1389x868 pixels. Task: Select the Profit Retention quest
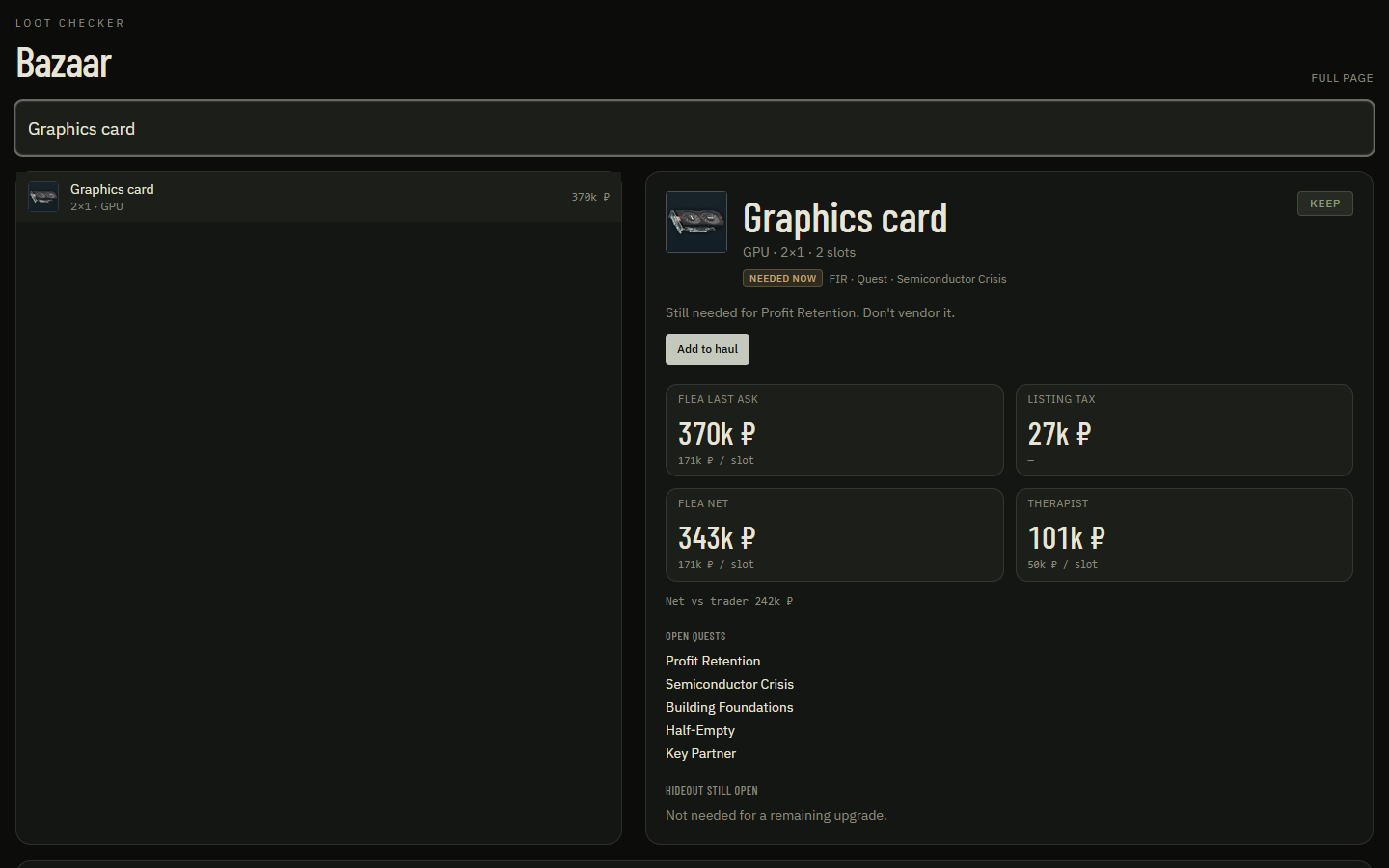click(713, 661)
